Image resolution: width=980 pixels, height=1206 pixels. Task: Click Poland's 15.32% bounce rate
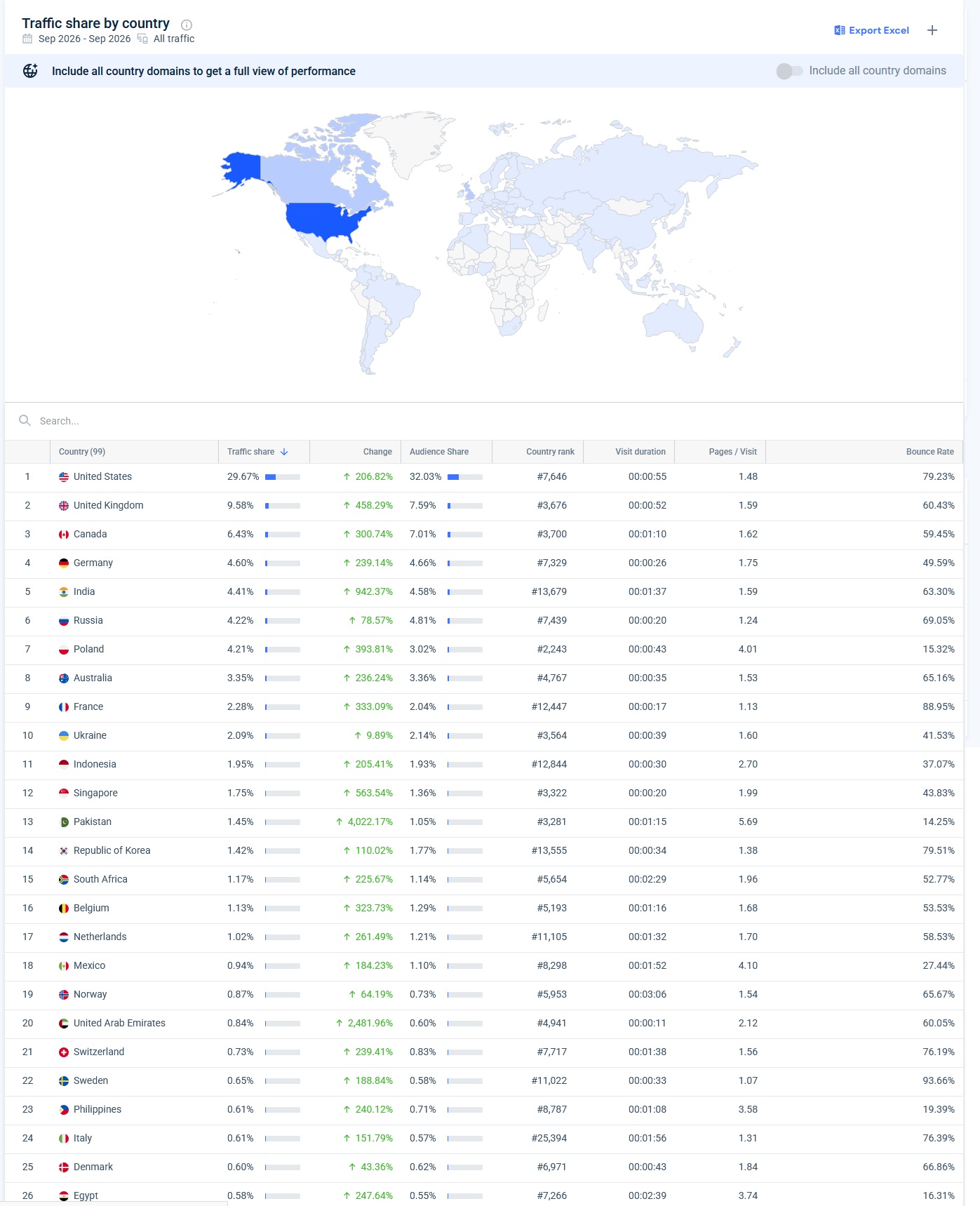pos(939,649)
